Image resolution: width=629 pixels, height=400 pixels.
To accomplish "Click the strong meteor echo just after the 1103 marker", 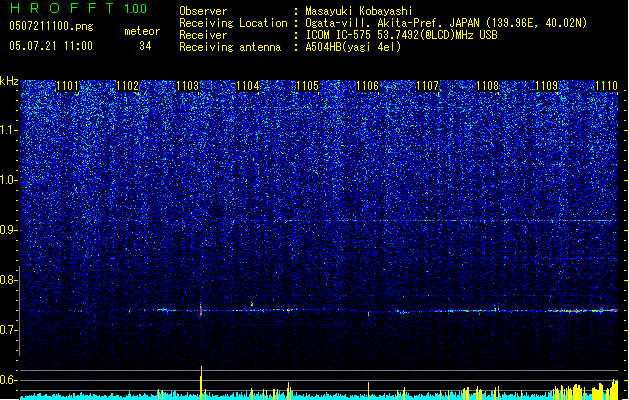I will click(201, 310).
